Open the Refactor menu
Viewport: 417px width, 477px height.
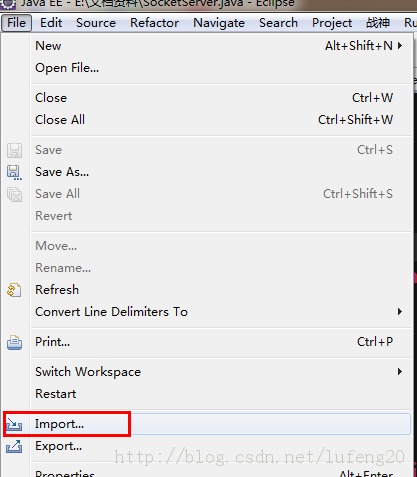tap(154, 23)
